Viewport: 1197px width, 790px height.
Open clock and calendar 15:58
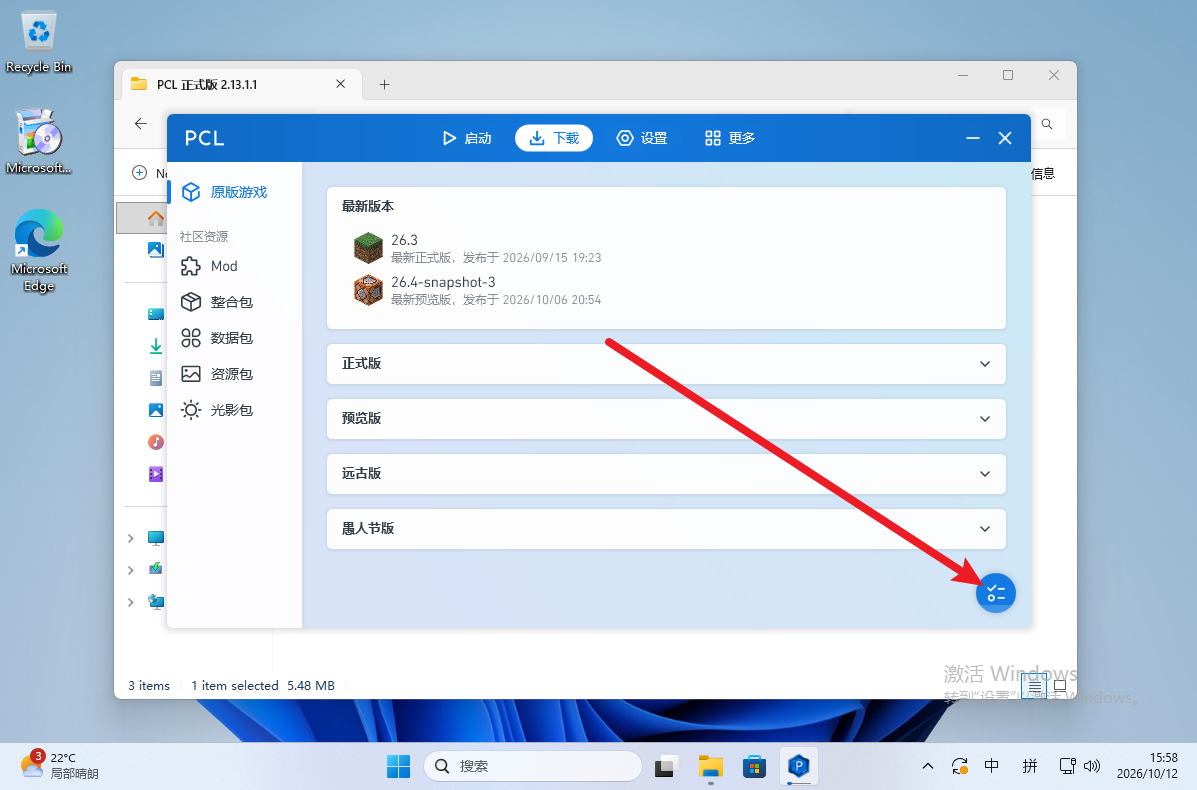click(1147, 766)
